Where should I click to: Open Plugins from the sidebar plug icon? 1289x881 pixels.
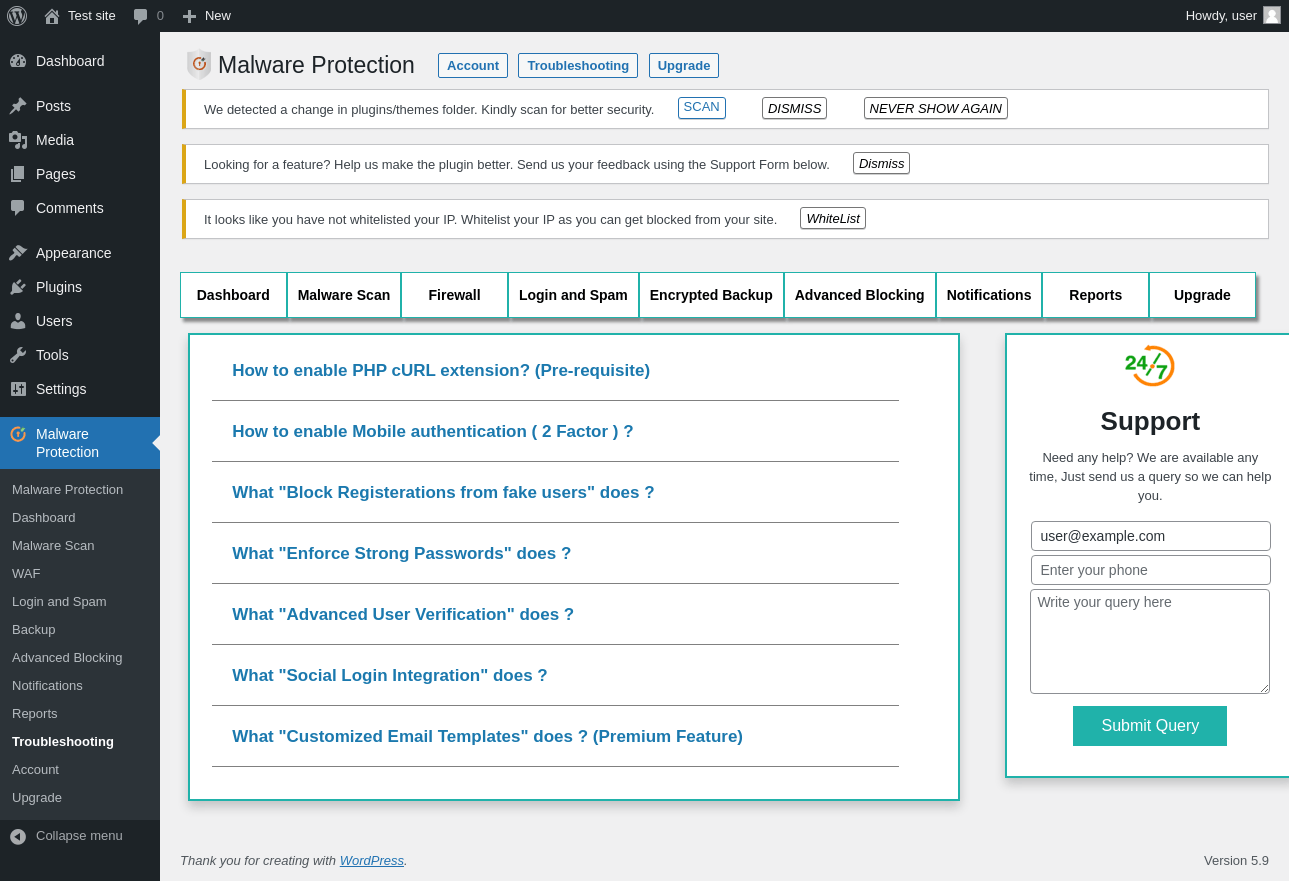click(18, 287)
